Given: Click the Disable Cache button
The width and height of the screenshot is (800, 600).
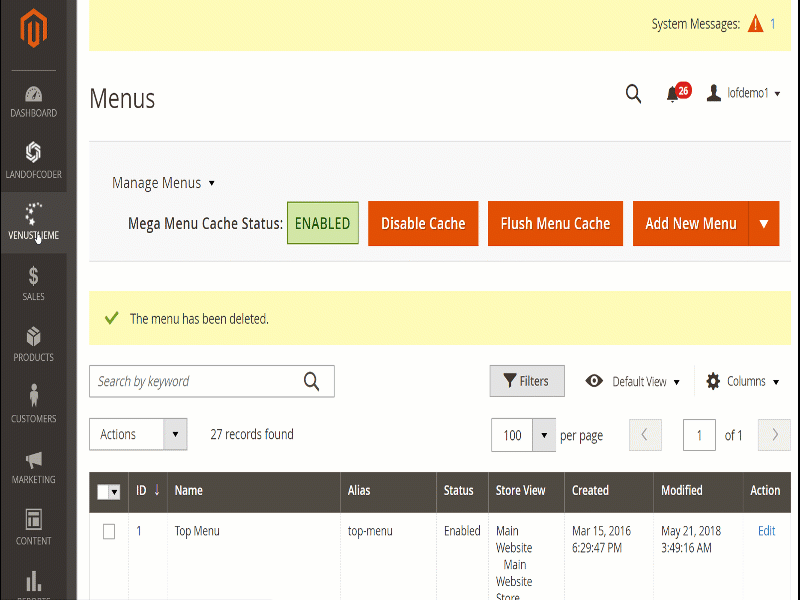Looking at the screenshot, I should point(423,224).
